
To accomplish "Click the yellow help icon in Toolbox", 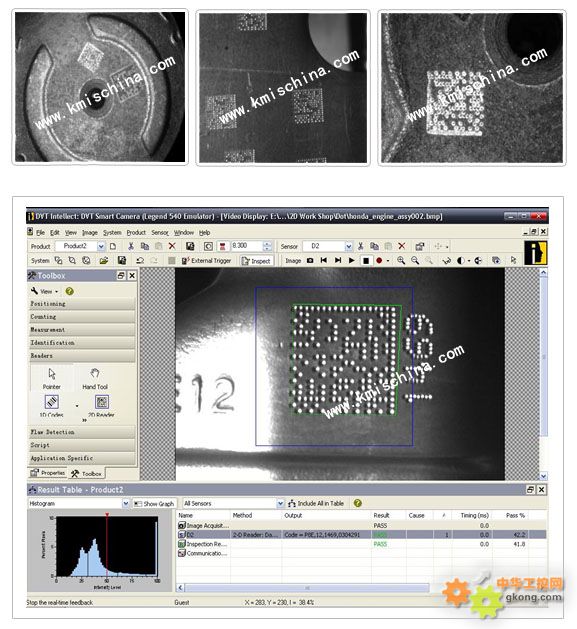I will point(69,291).
